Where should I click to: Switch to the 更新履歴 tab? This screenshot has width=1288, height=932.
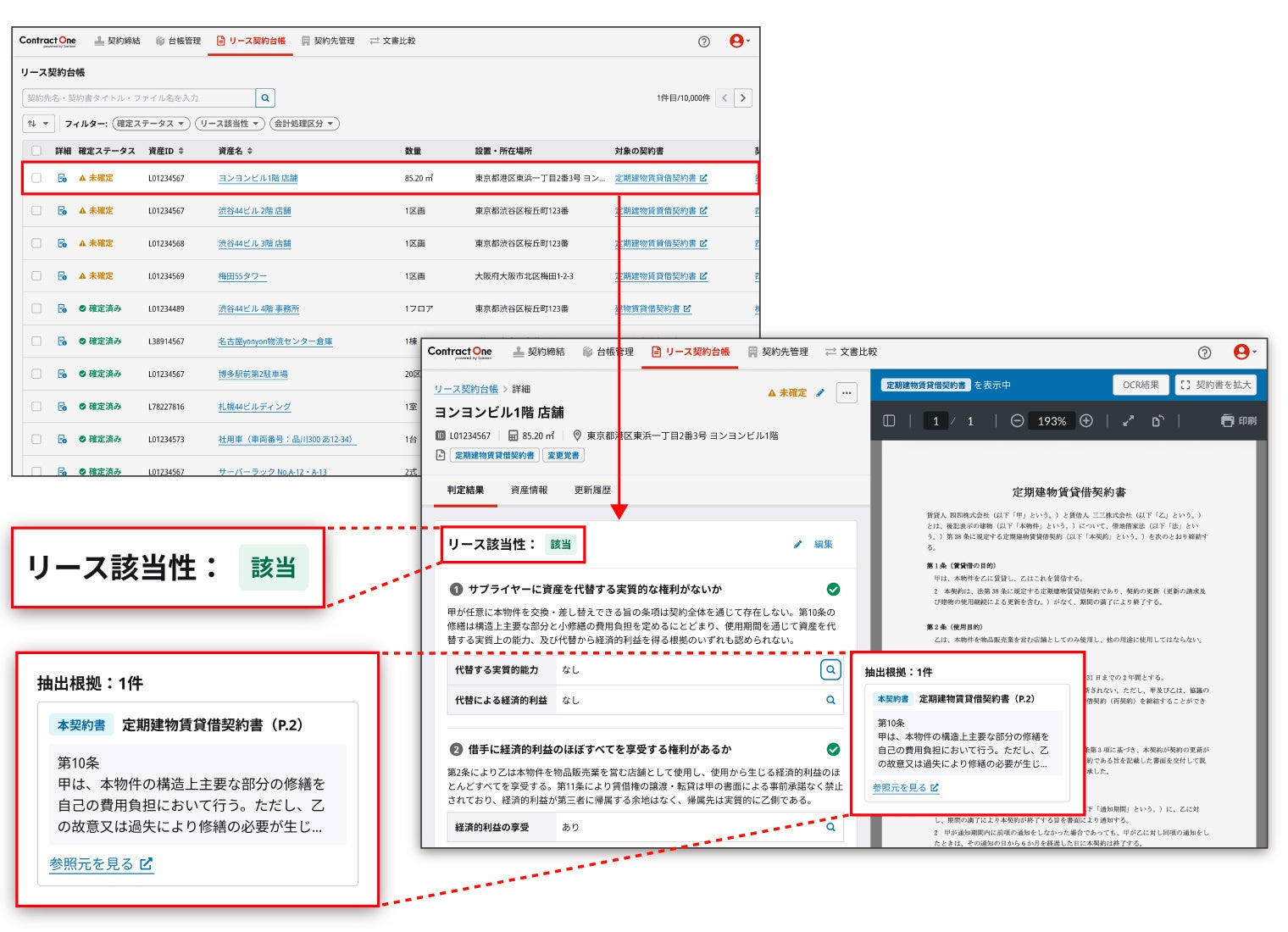[592, 491]
